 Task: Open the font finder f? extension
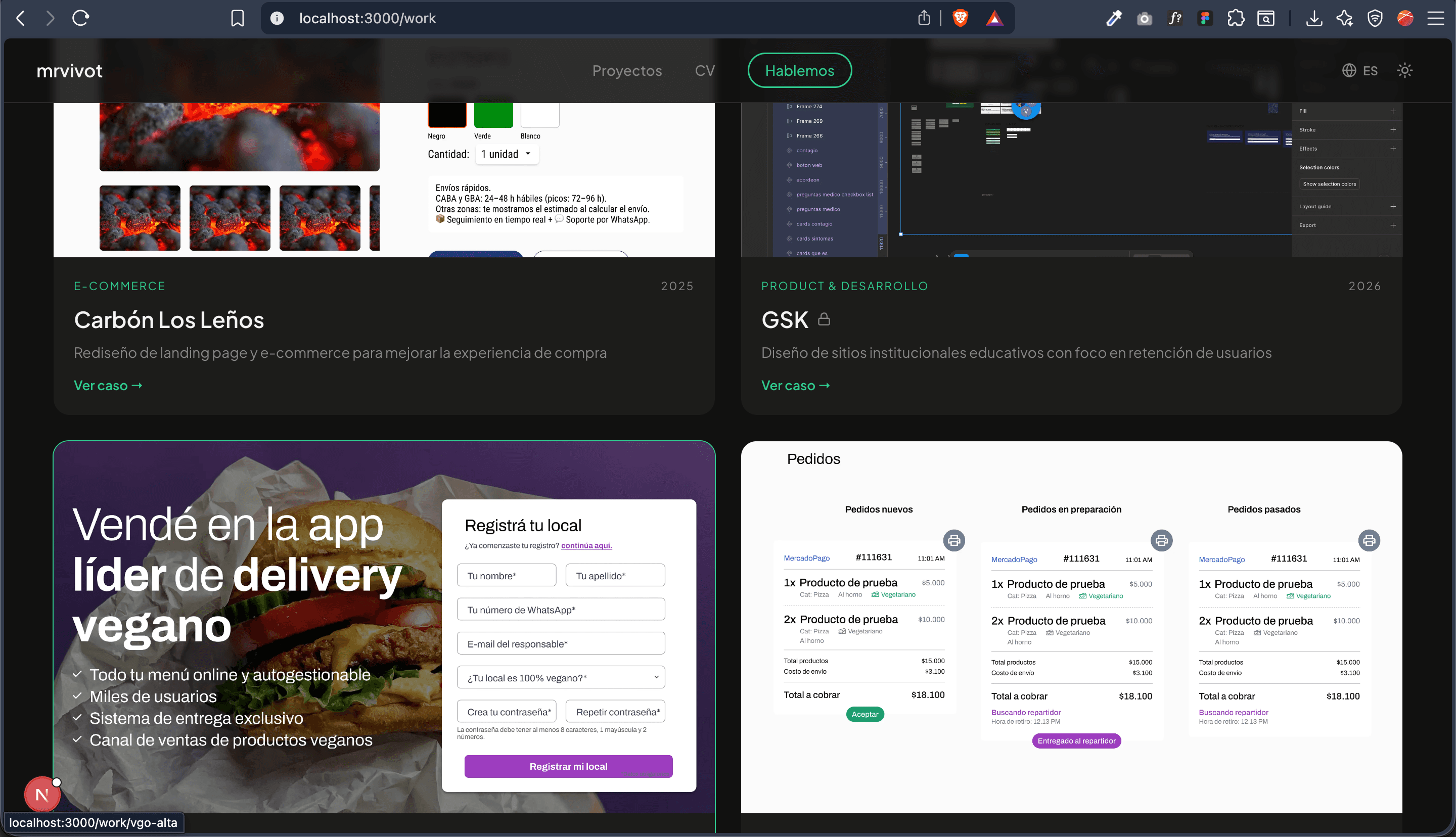coord(1175,18)
